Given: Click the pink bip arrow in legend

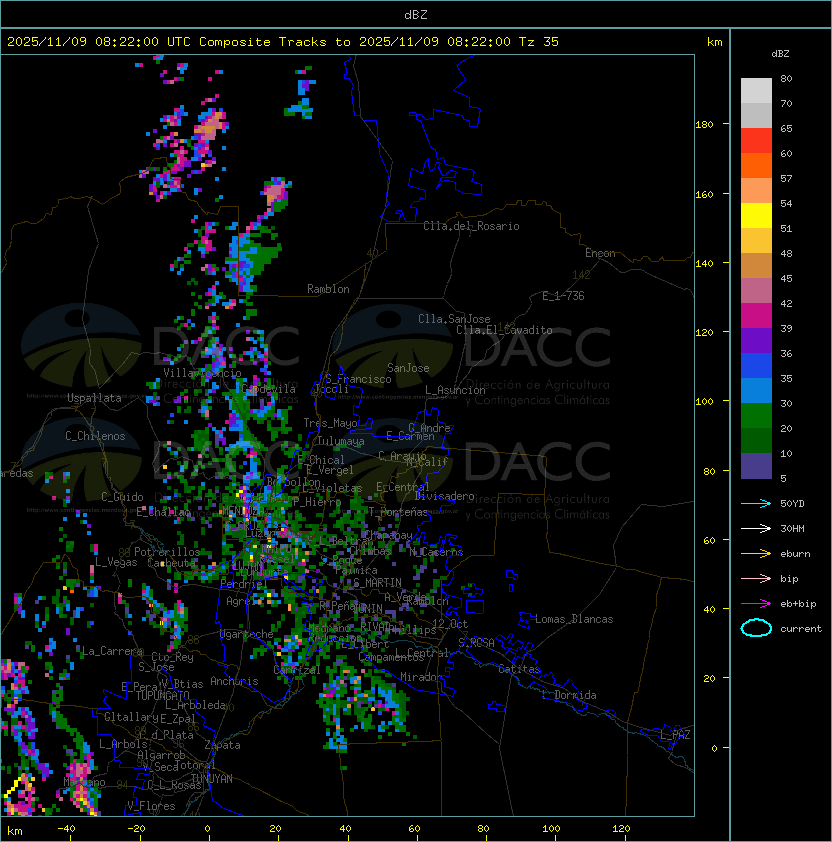Looking at the screenshot, I should pyautogui.click(x=756, y=578).
